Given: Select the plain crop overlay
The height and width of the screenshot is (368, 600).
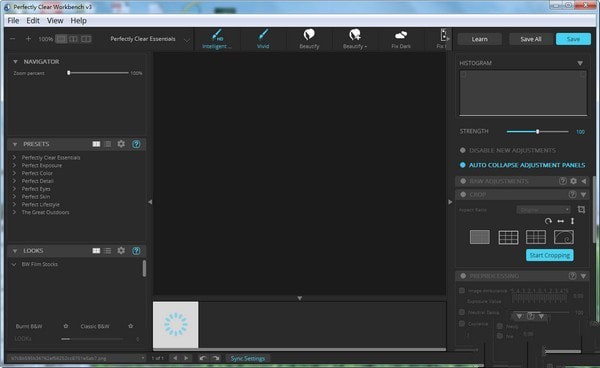Looking at the screenshot, I should (479, 237).
